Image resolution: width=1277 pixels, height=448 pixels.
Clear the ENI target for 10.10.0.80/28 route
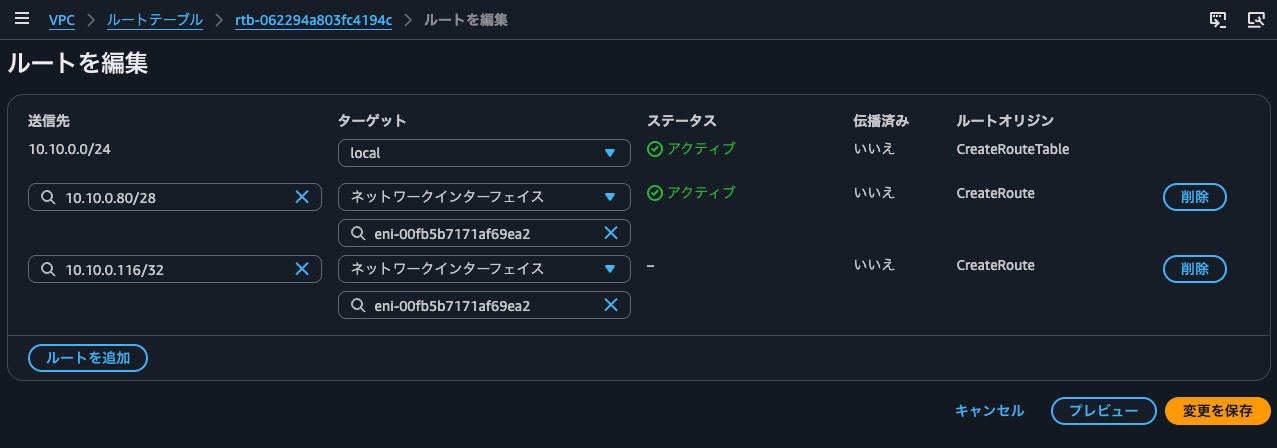pos(611,234)
